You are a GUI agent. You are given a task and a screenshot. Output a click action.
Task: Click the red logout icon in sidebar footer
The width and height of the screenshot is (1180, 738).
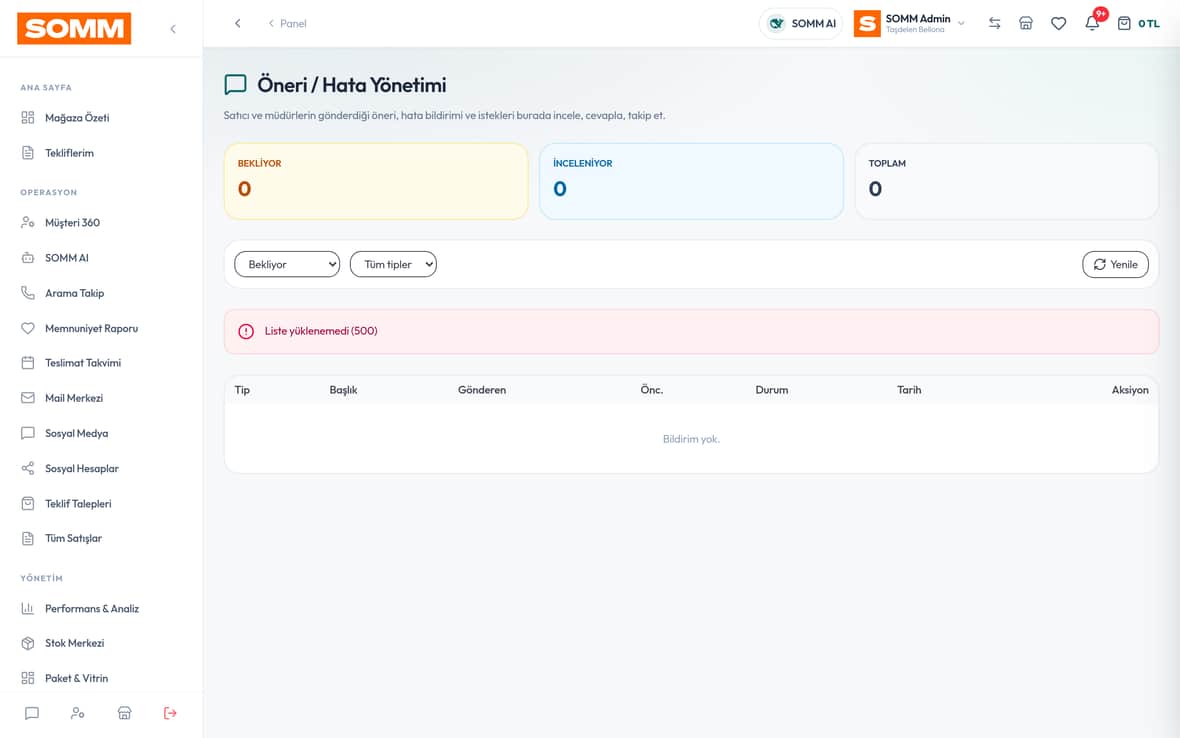pyautogui.click(x=170, y=713)
